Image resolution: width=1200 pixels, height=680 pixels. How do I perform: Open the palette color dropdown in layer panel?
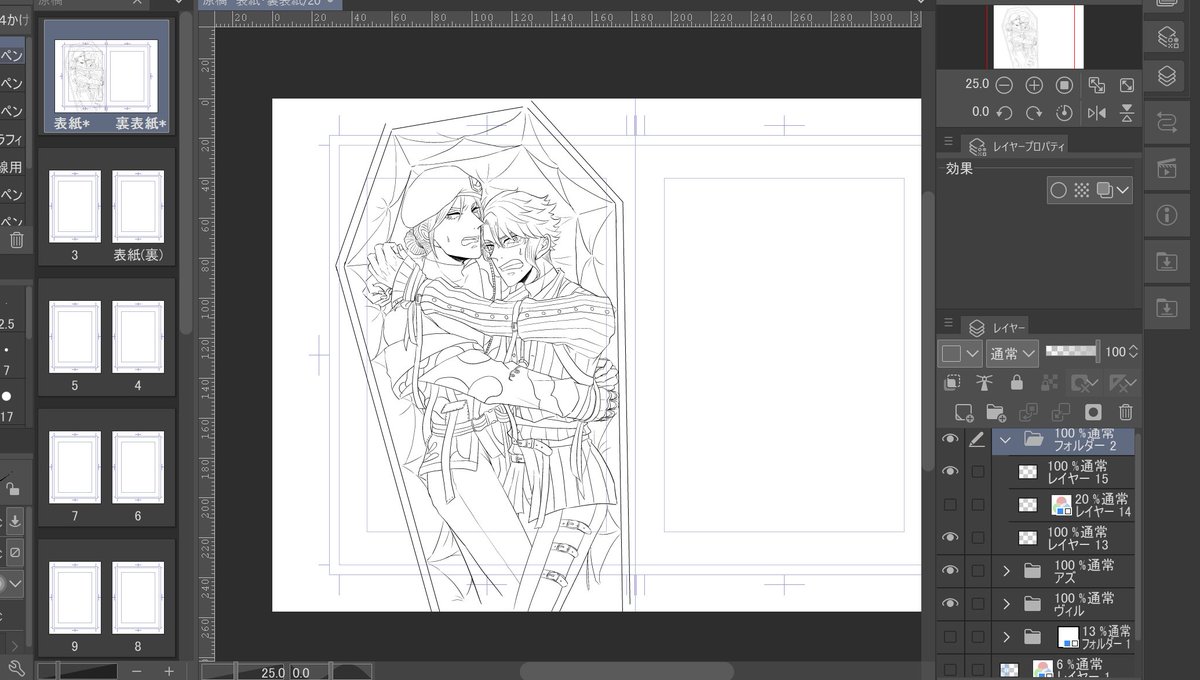[959, 353]
